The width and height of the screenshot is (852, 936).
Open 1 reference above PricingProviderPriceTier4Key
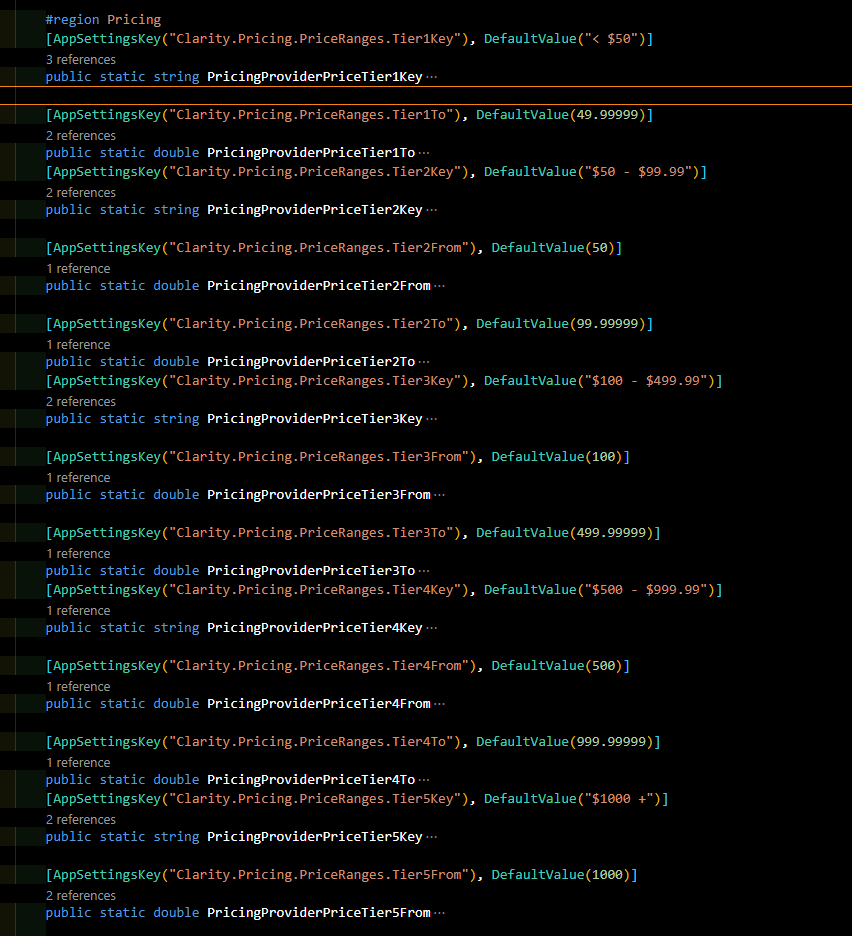click(x=78, y=611)
